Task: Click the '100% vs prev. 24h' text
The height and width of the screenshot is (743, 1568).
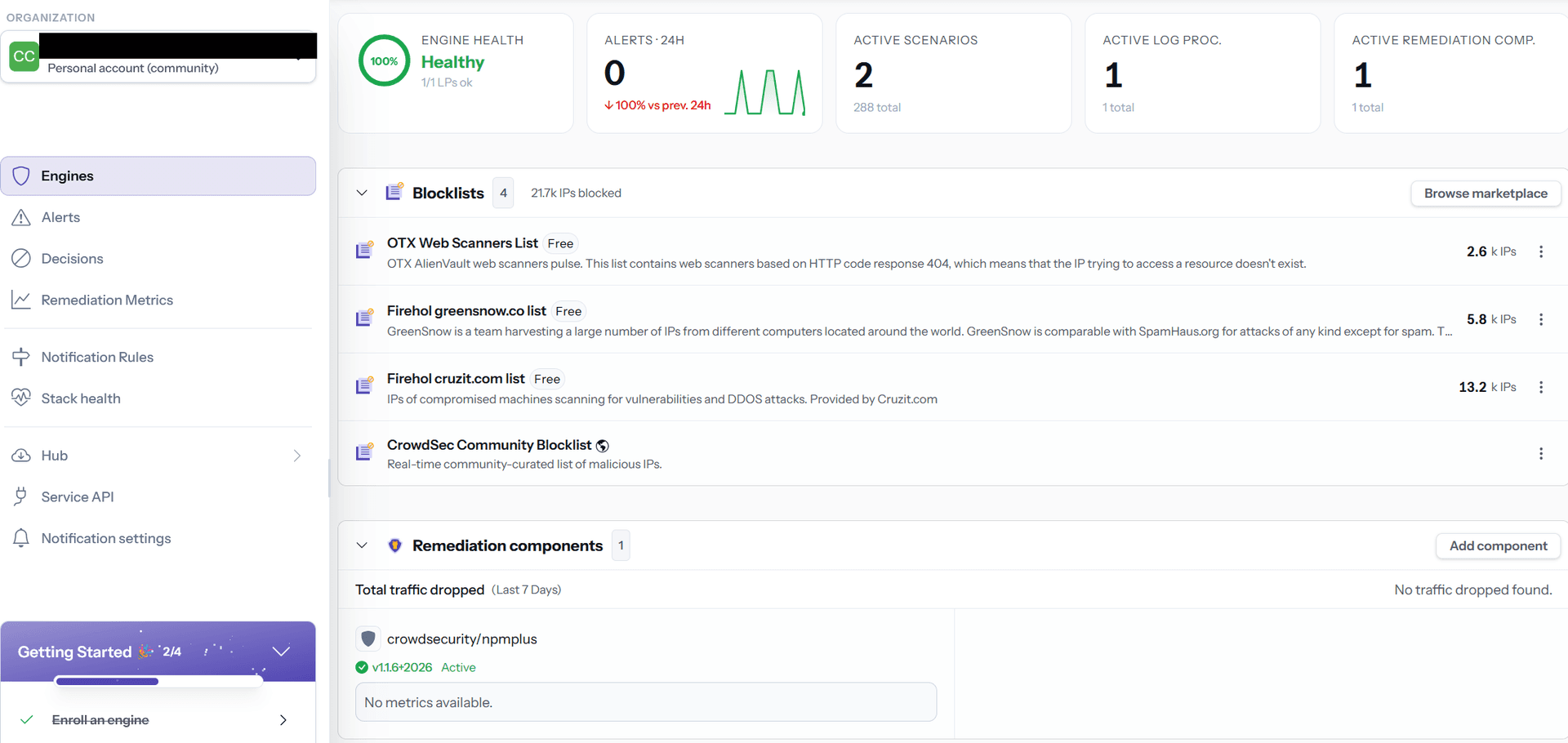Action: [657, 105]
